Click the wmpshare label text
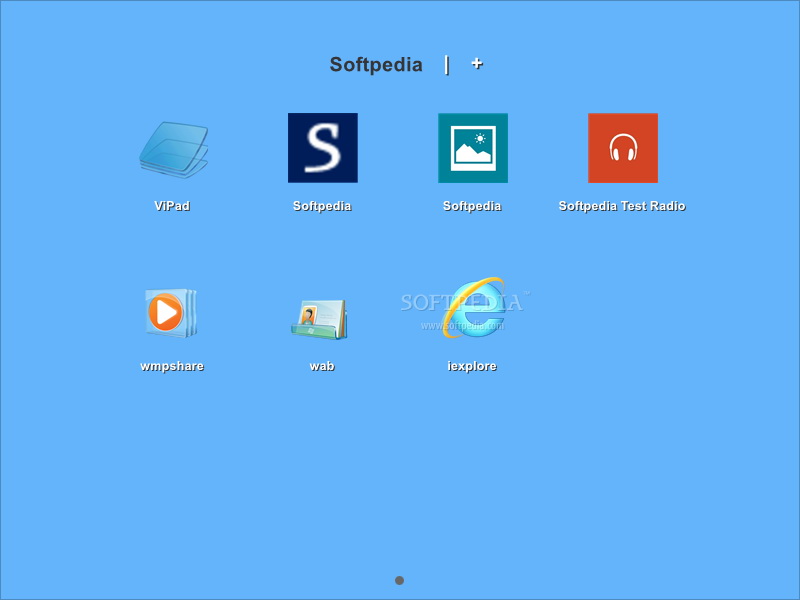The height and width of the screenshot is (600, 800). (x=172, y=366)
